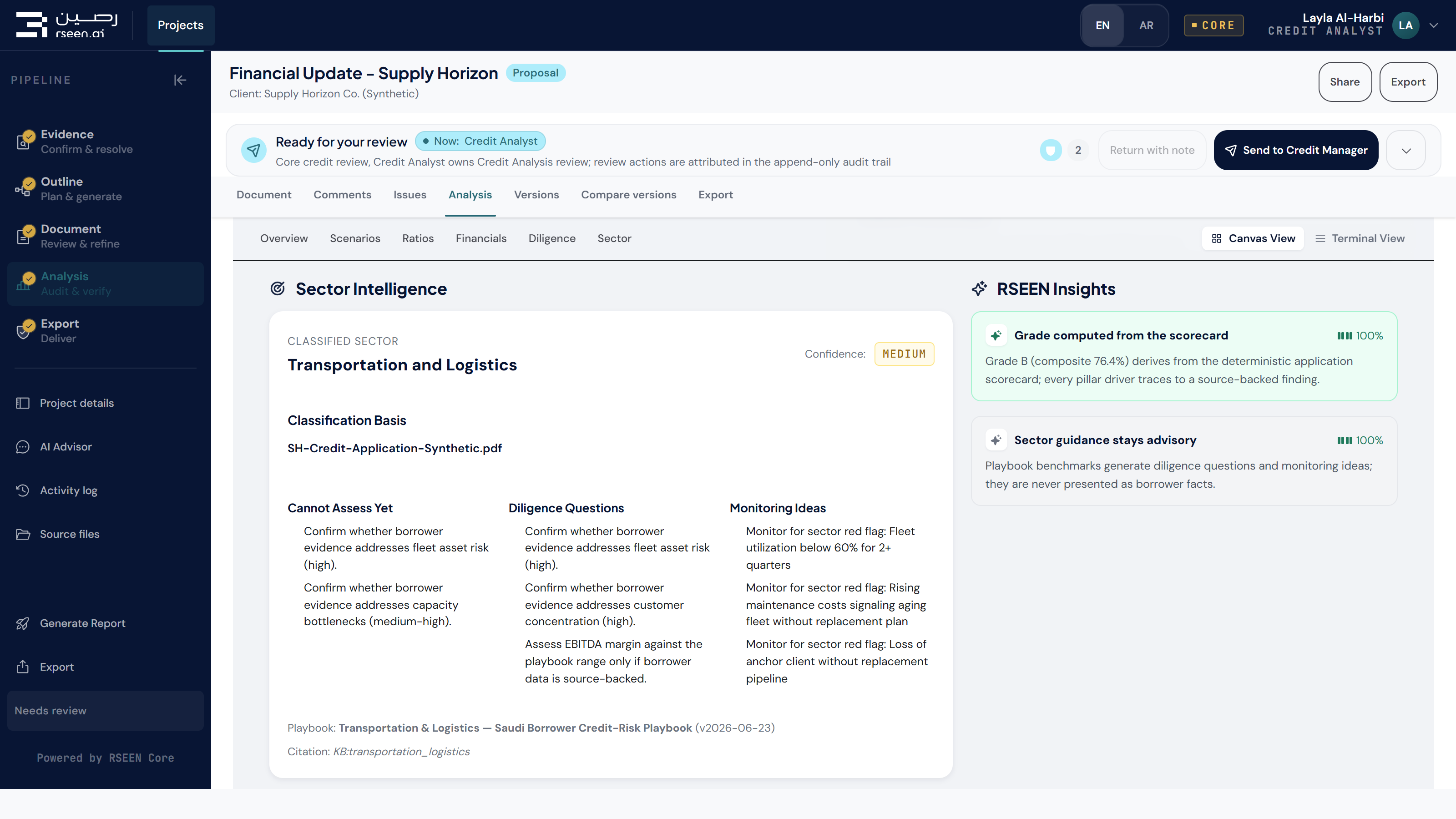Open the Document tab

pyautogui.click(x=264, y=194)
